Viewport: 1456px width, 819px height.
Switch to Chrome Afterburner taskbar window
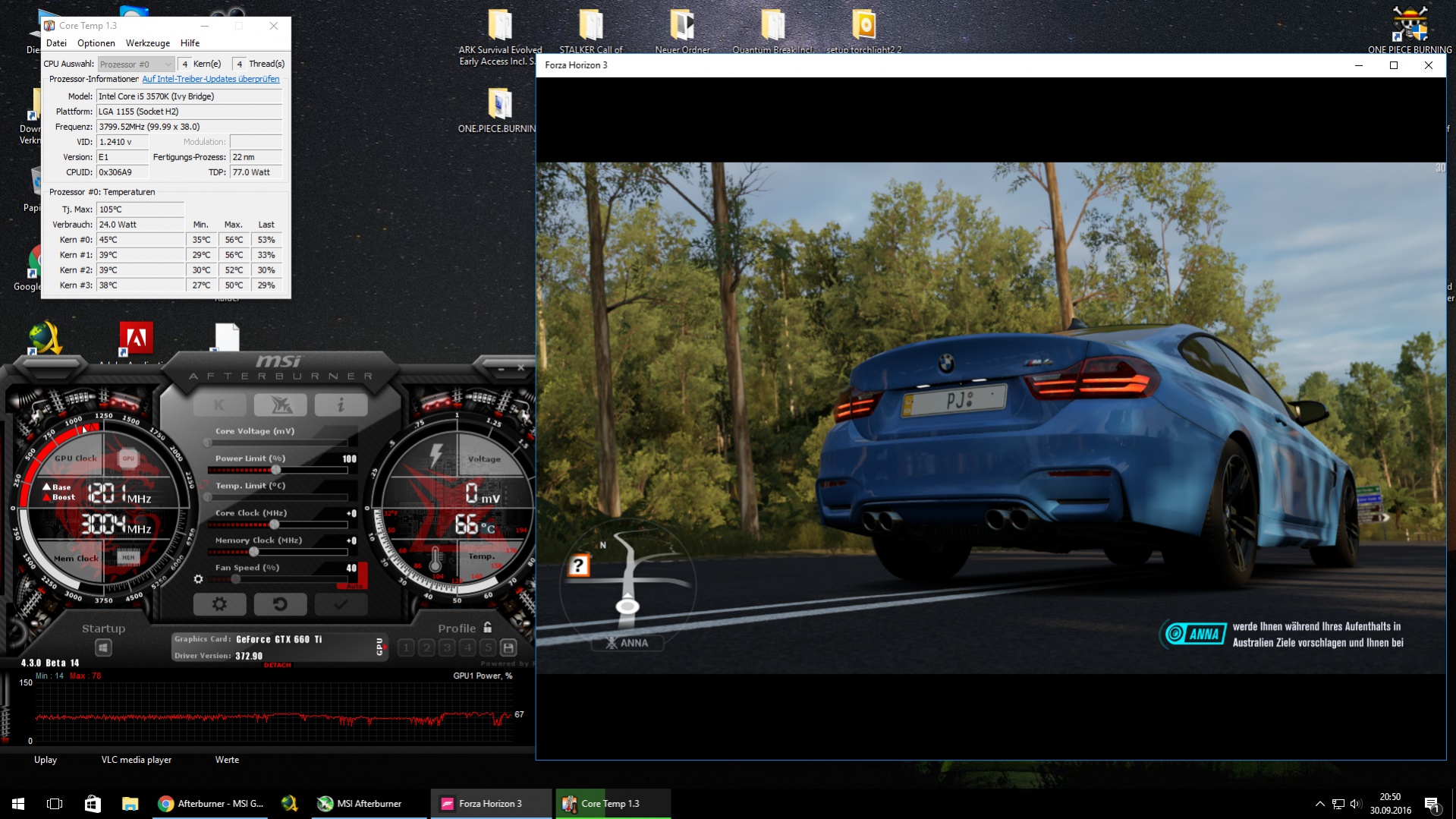(x=212, y=803)
